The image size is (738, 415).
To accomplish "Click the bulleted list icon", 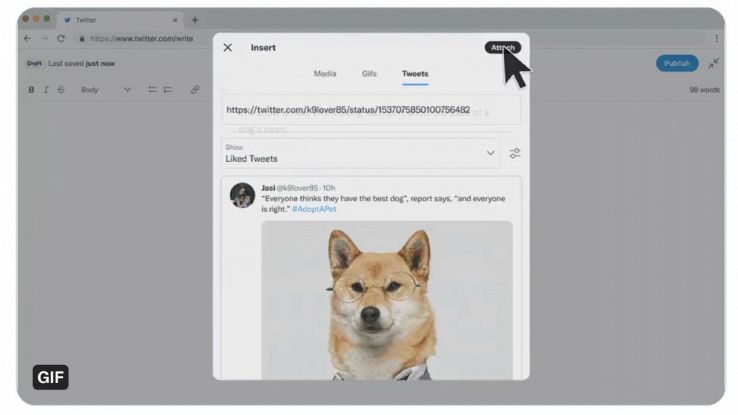I will click(x=152, y=89).
